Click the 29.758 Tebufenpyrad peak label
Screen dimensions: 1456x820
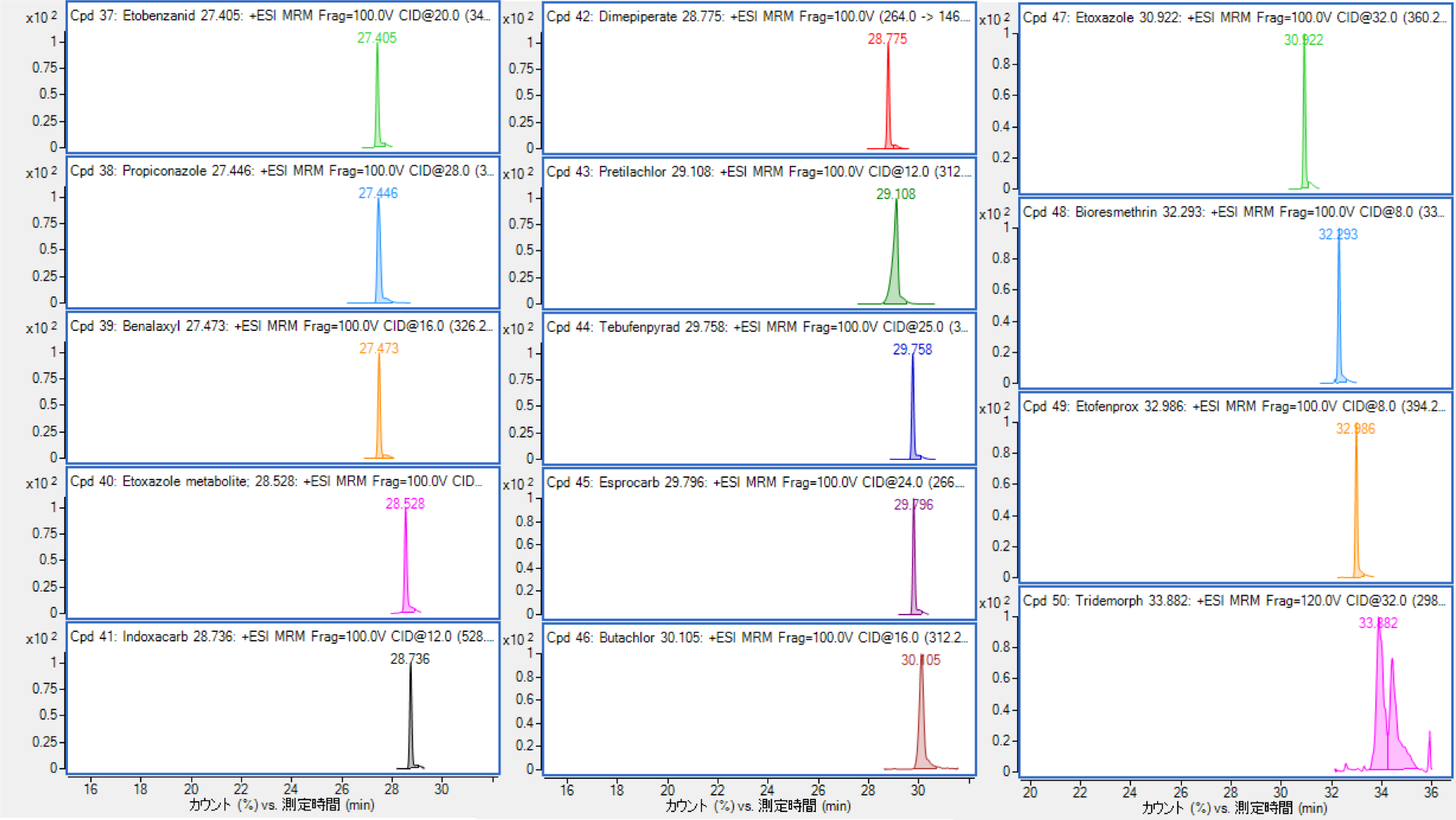(x=912, y=349)
